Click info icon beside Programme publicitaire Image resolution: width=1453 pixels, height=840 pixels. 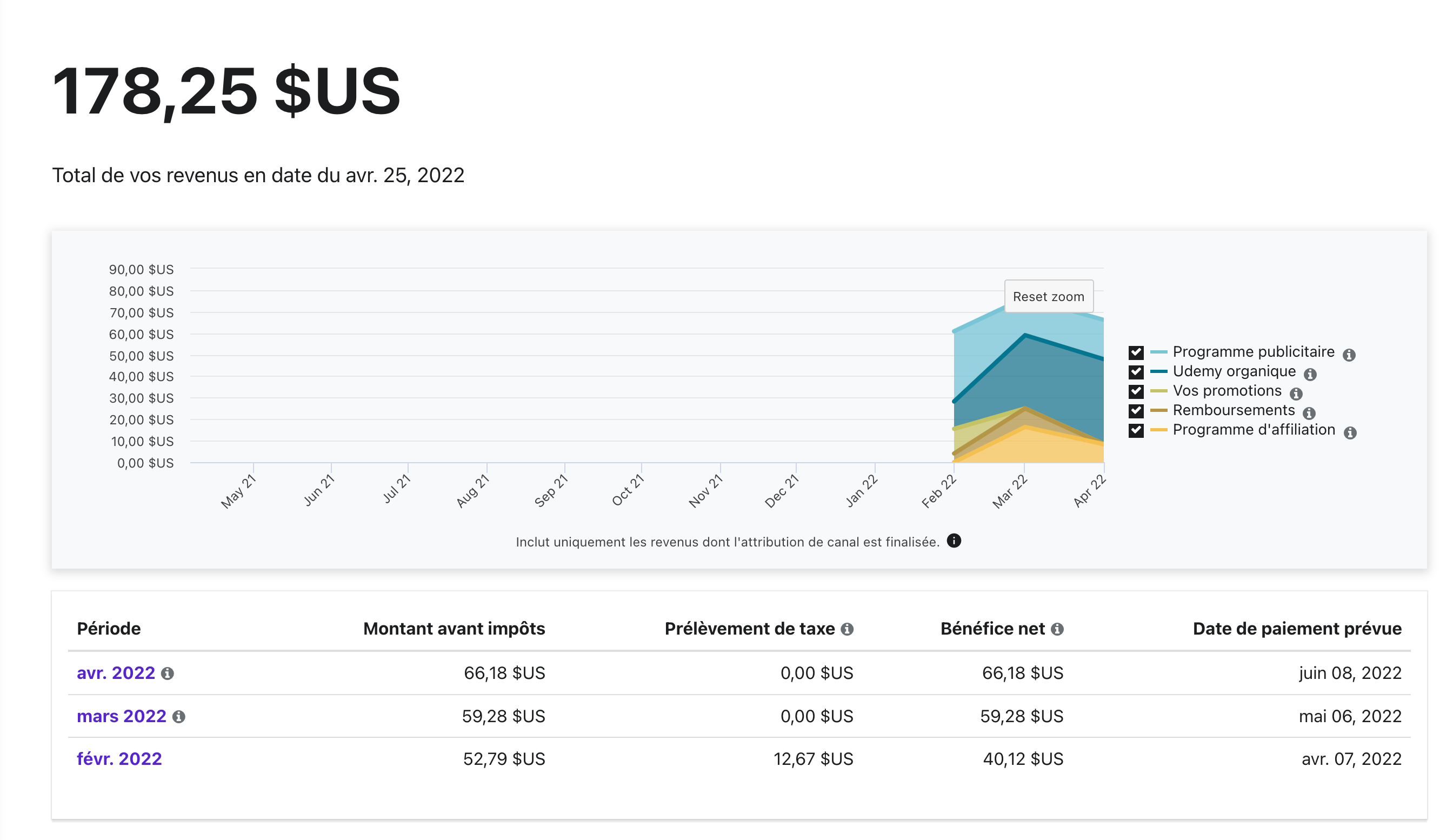1349,355
